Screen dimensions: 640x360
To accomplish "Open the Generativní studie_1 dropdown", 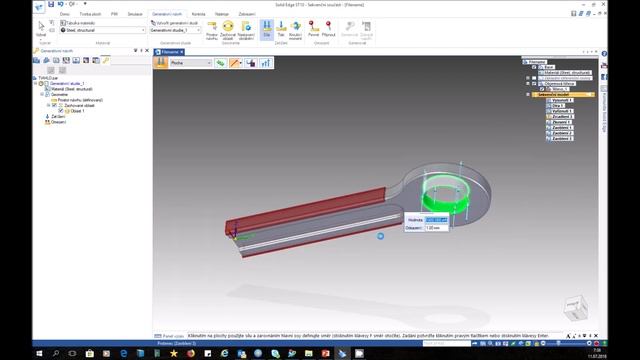I will pos(198,30).
